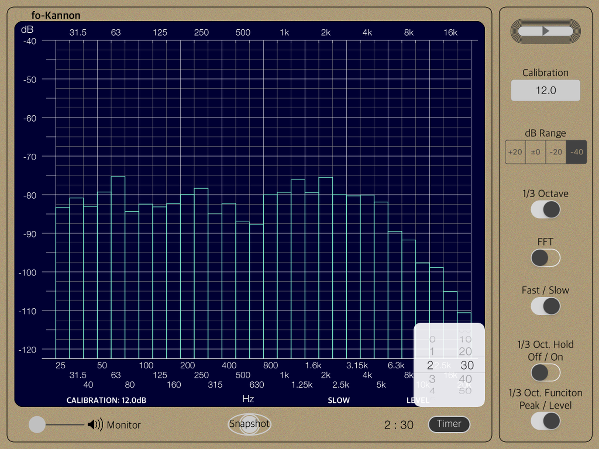Select 40 in the timer seconds picker

click(465, 379)
